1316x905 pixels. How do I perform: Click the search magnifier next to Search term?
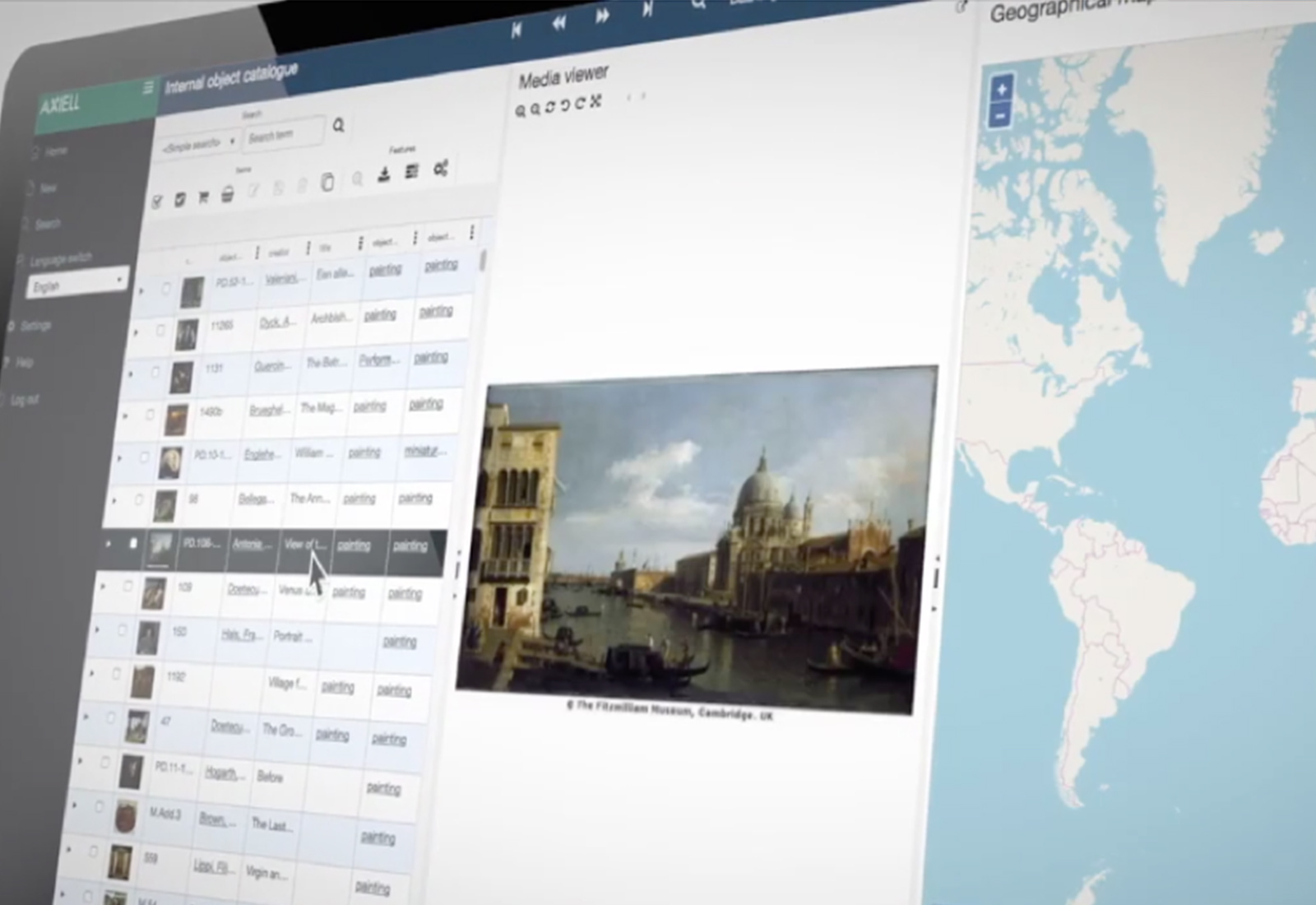pyautogui.click(x=339, y=126)
